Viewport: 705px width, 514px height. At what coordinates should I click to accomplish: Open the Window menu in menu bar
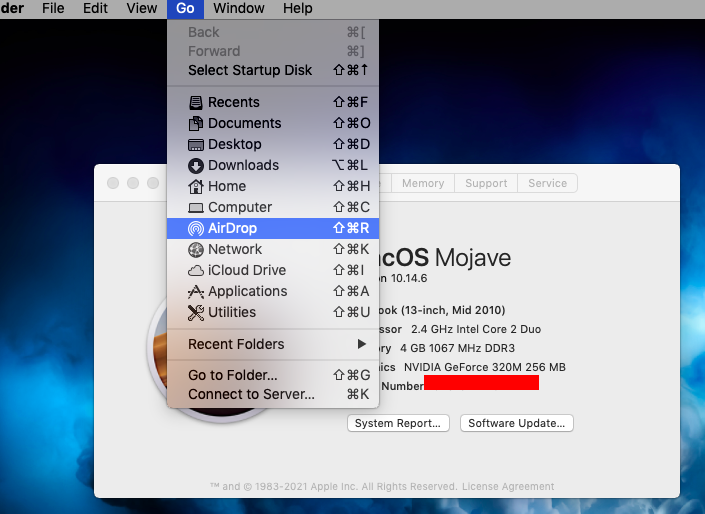(x=239, y=9)
